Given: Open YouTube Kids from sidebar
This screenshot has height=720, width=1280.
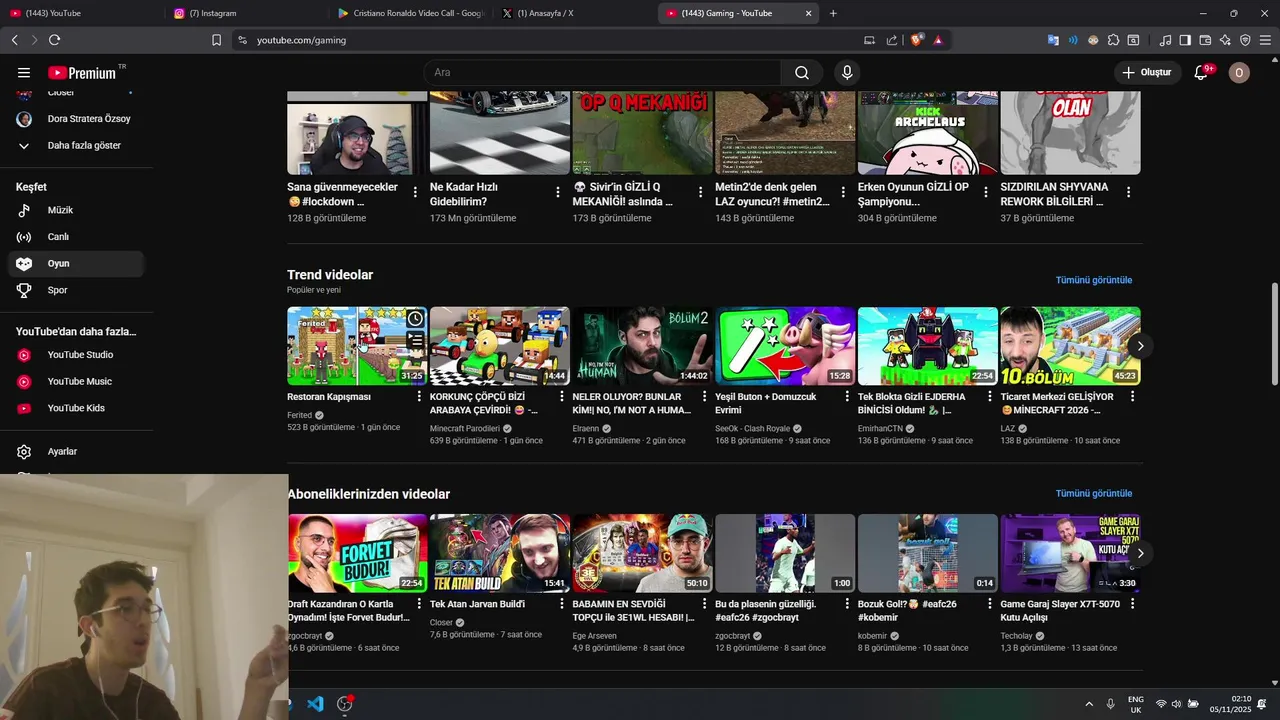Looking at the screenshot, I should pyautogui.click(x=76, y=408).
